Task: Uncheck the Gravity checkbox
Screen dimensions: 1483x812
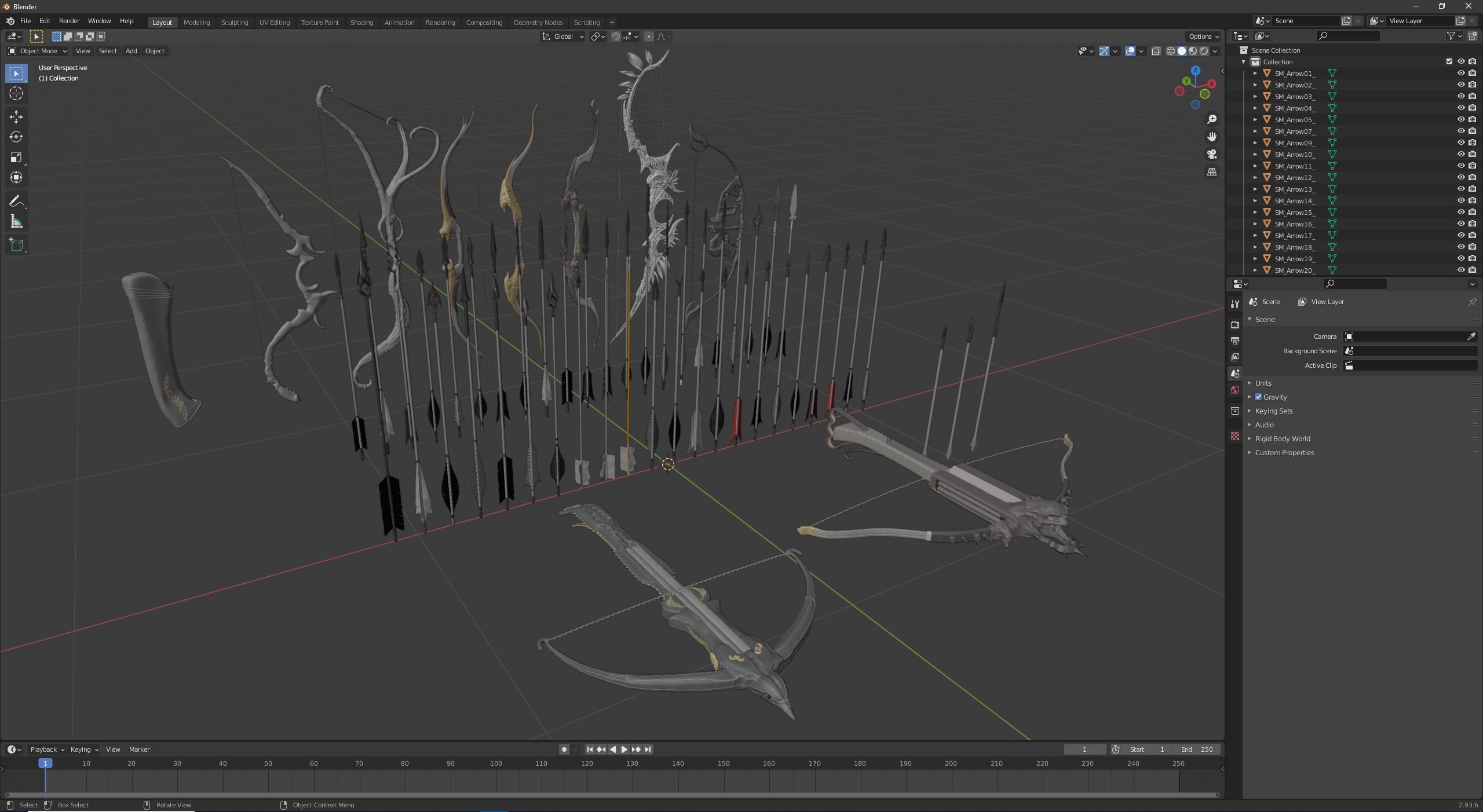Action: pos(1258,397)
